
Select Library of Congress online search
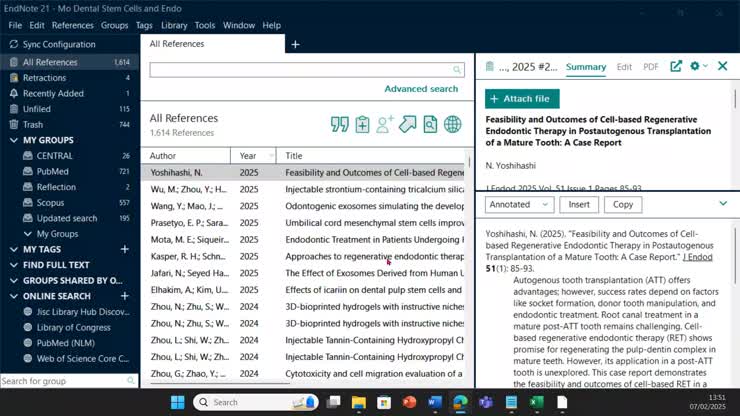coord(70,327)
